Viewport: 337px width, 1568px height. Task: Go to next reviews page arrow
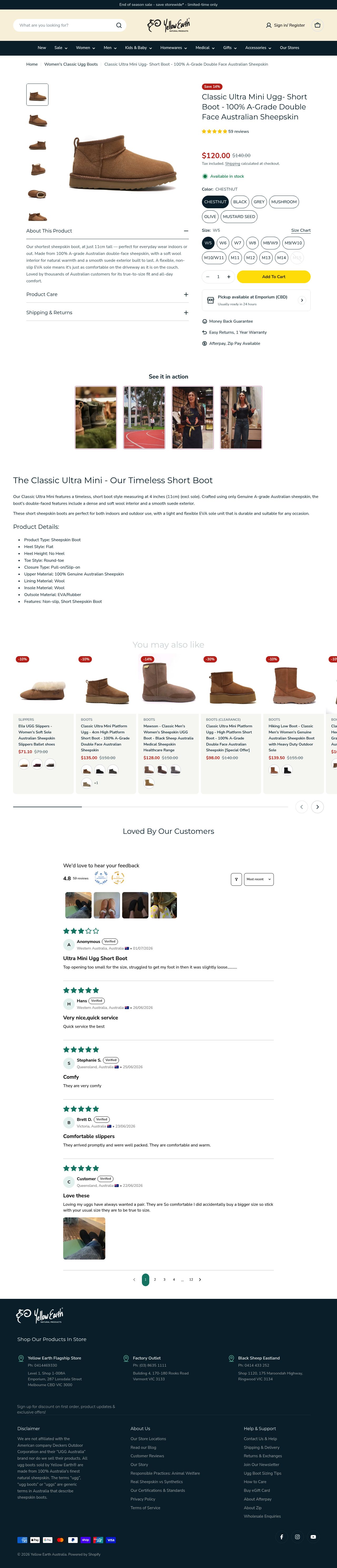[x=200, y=1280]
